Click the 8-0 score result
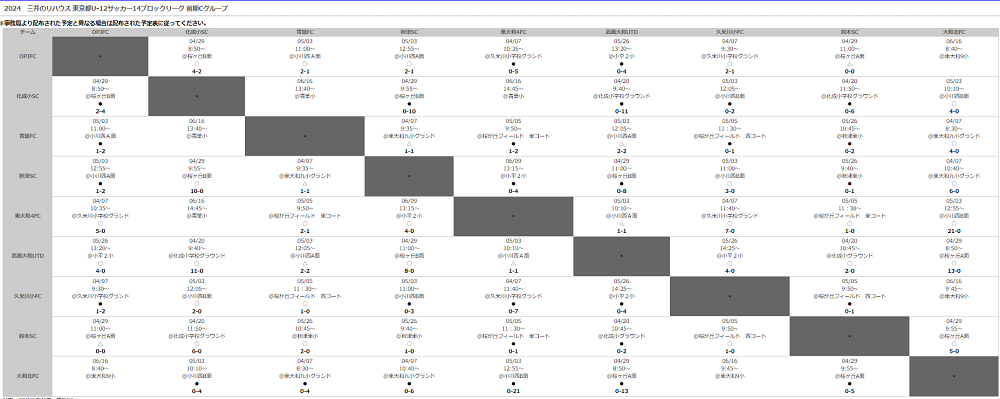 (409, 271)
